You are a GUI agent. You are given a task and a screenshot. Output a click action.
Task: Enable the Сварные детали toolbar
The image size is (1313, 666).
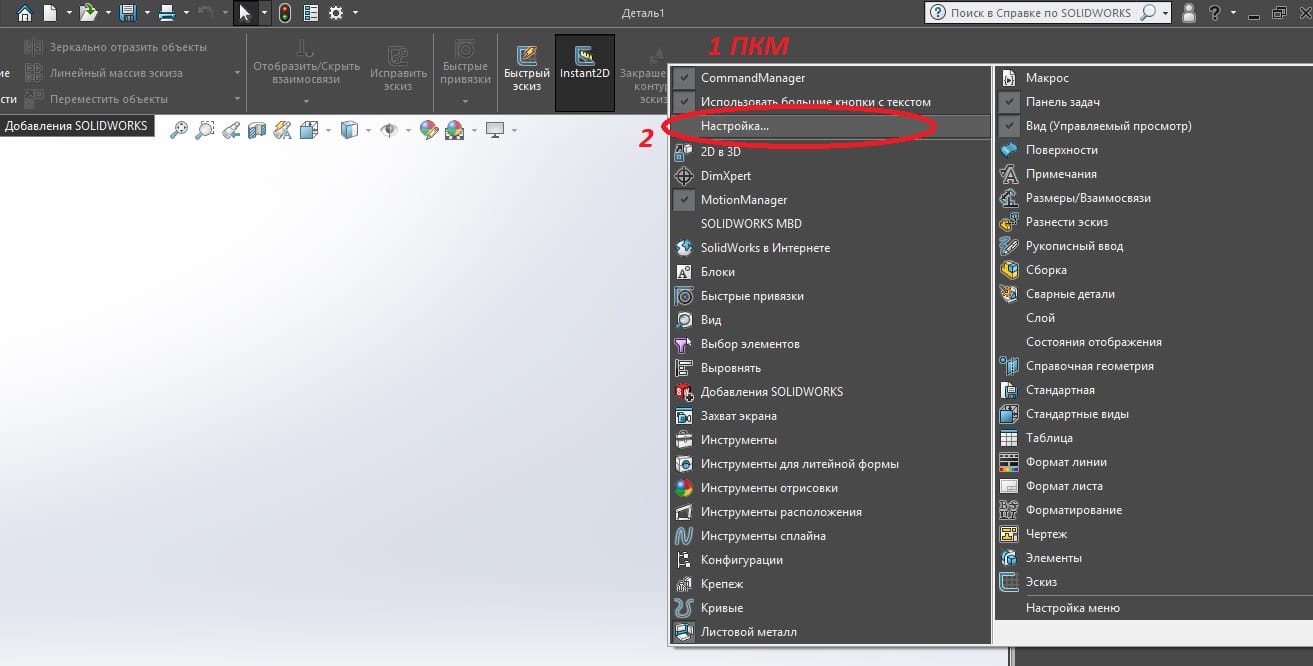point(1153,294)
